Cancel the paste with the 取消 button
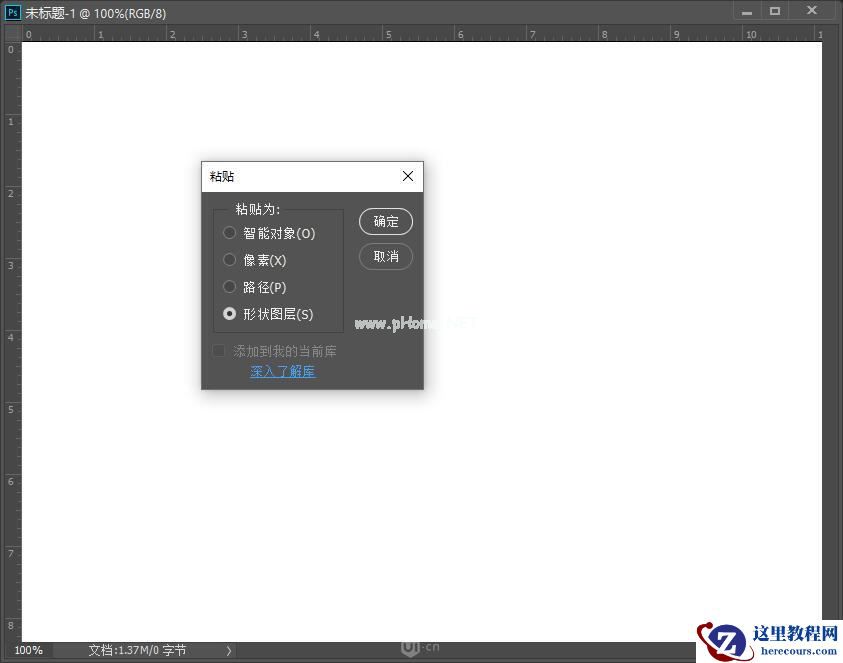Image resolution: width=843 pixels, height=663 pixels. click(x=385, y=257)
